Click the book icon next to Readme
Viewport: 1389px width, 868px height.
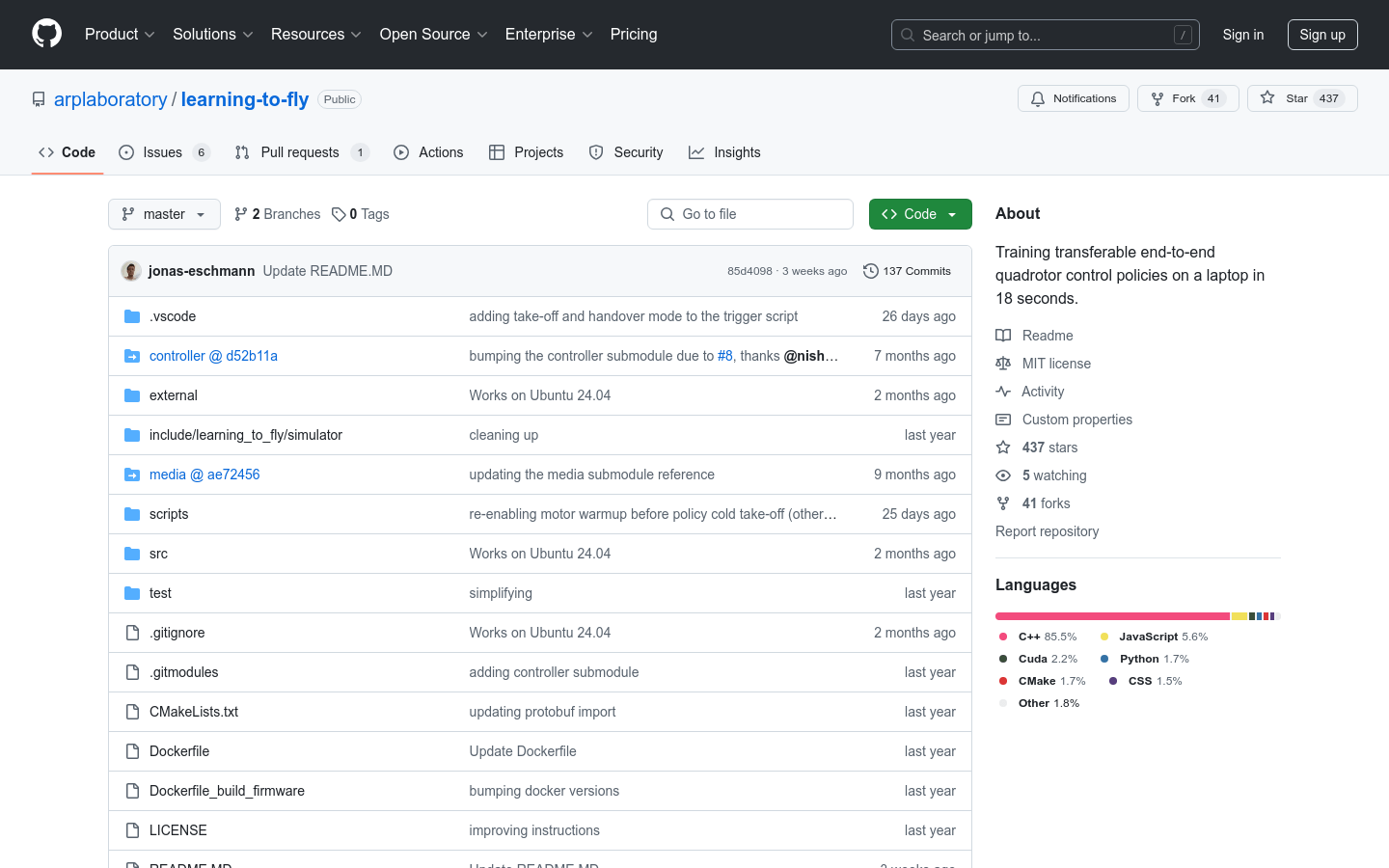tap(1003, 336)
